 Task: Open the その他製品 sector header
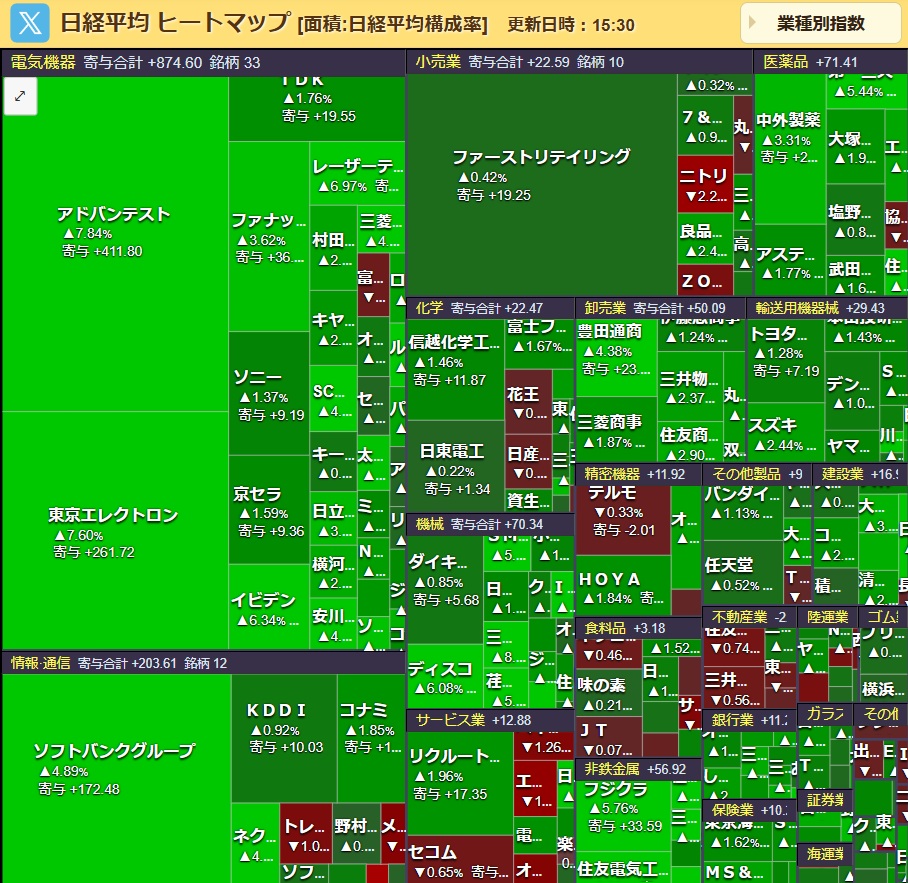(757, 474)
